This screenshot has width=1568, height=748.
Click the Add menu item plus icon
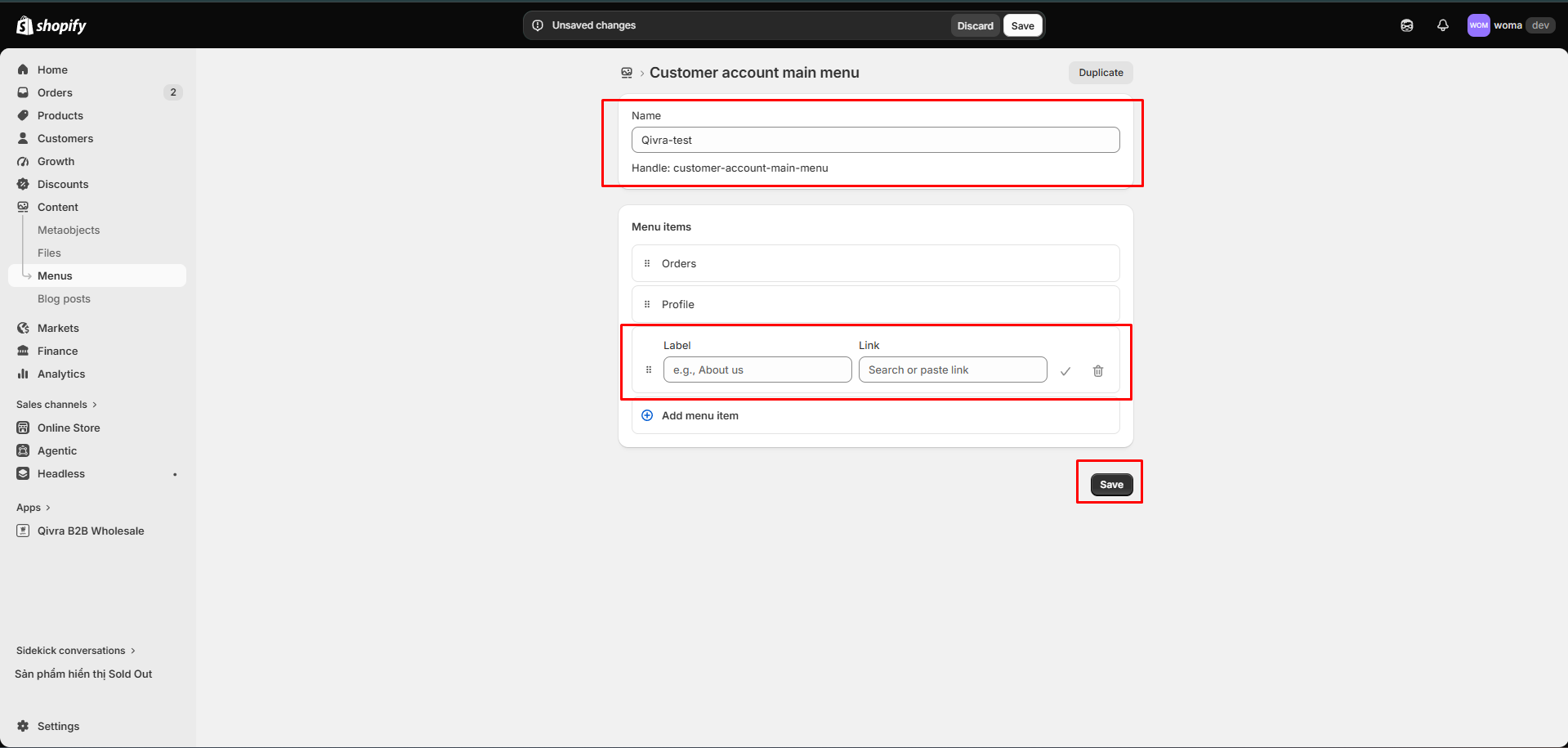tap(647, 415)
